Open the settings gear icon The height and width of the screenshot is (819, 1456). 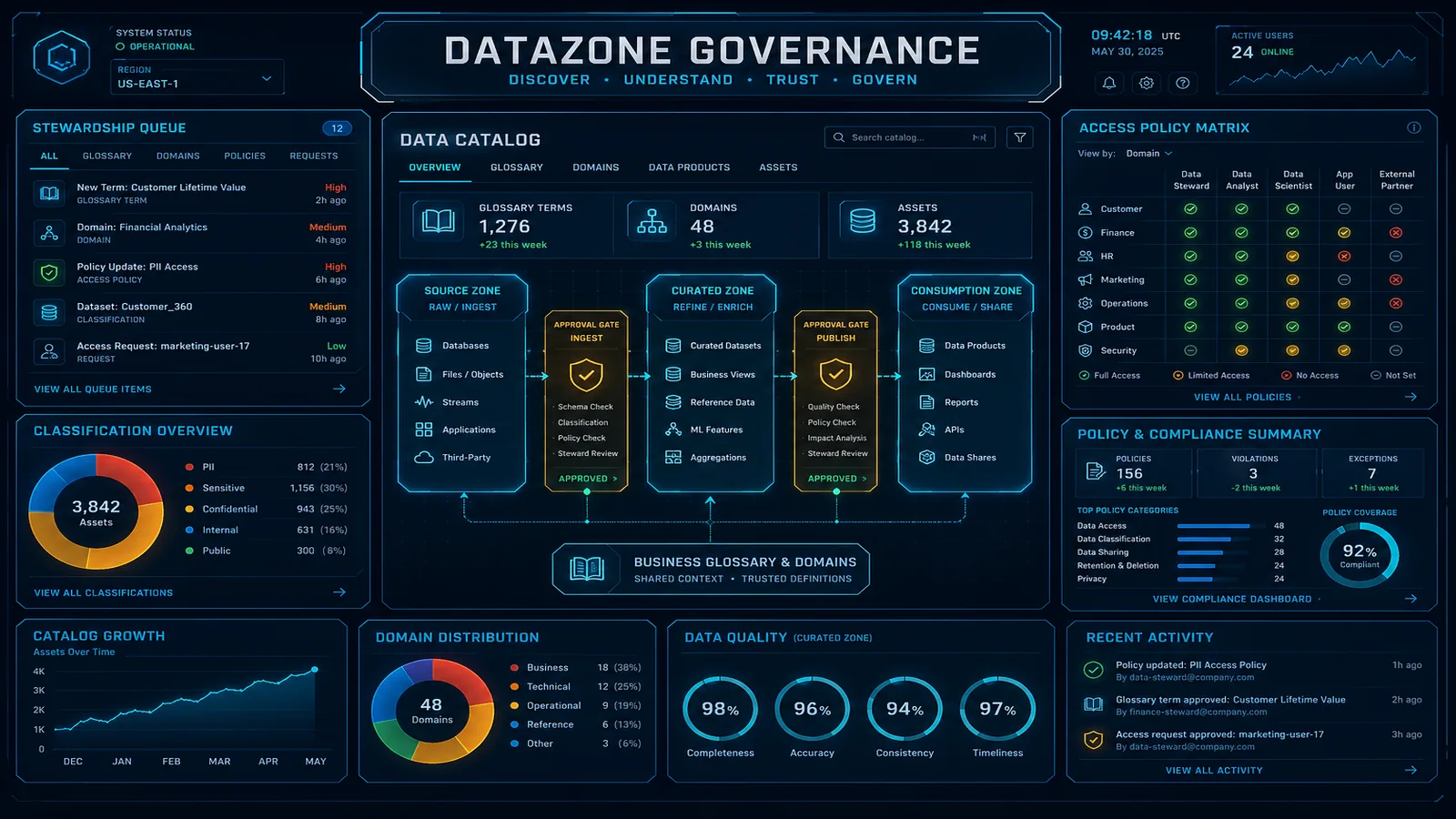coord(1146,83)
